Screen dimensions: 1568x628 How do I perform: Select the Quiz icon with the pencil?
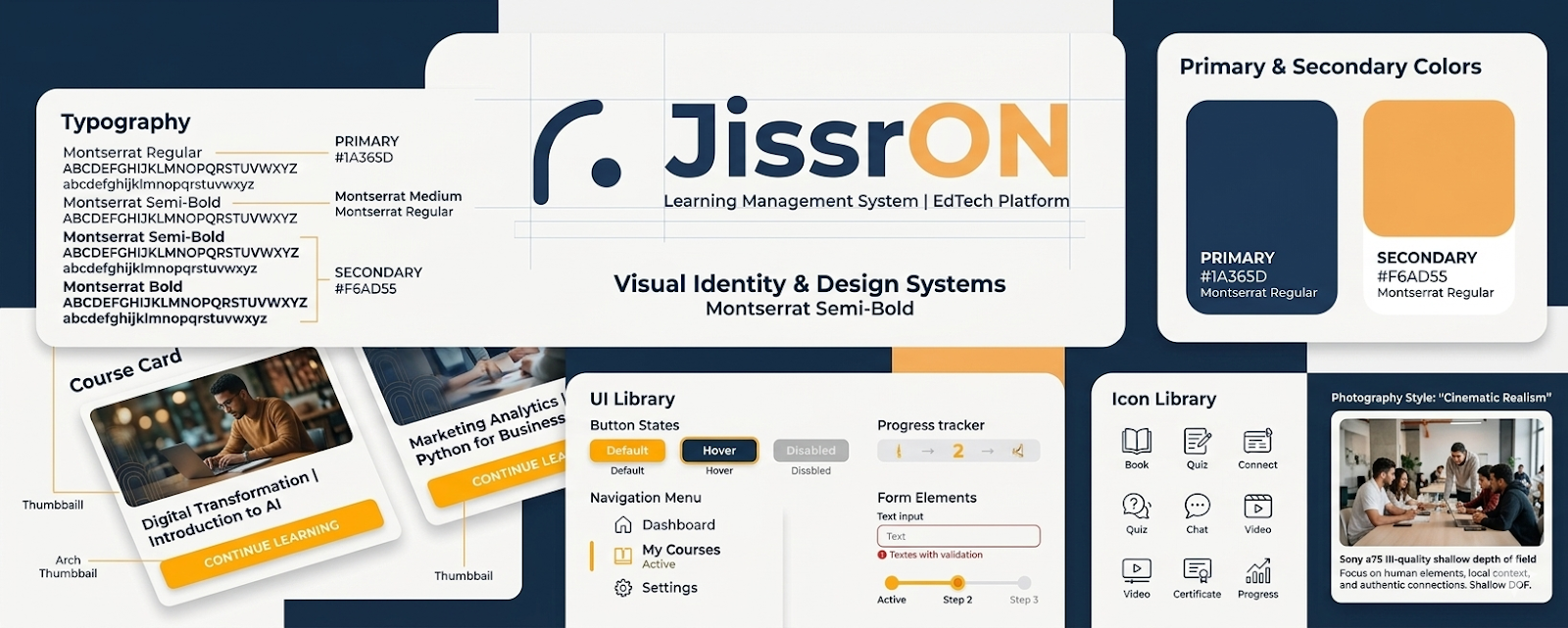click(x=1197, y=441)
